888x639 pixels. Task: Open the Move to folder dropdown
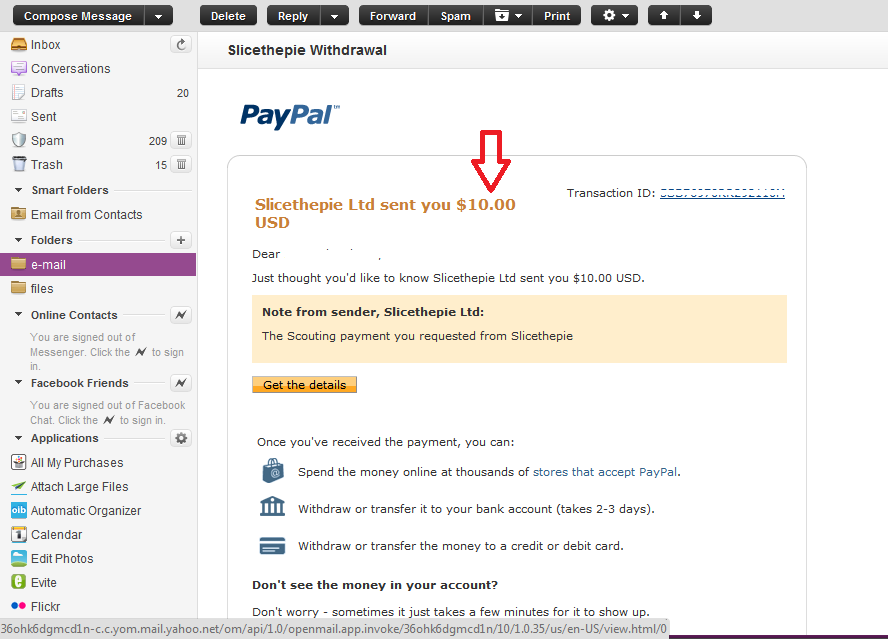[x=508, y=16]
